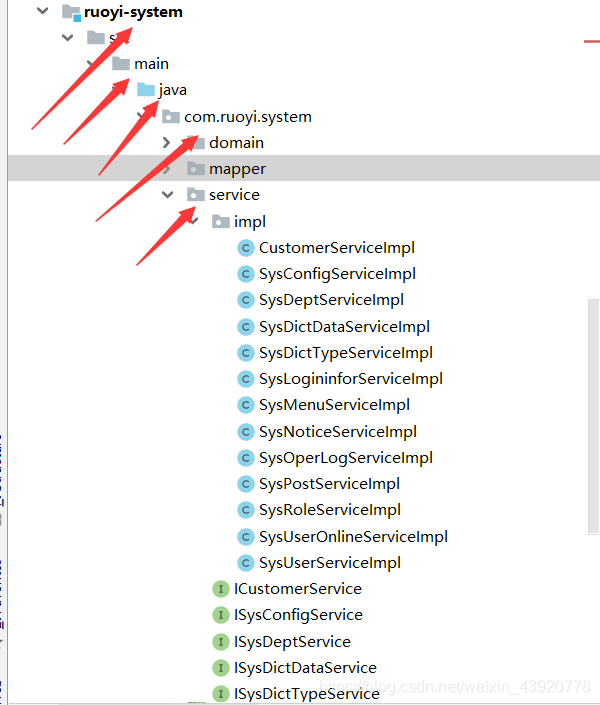Click the SysConfigServiceImpl class icon
The image size is (600, 705).
coord(246,274)
